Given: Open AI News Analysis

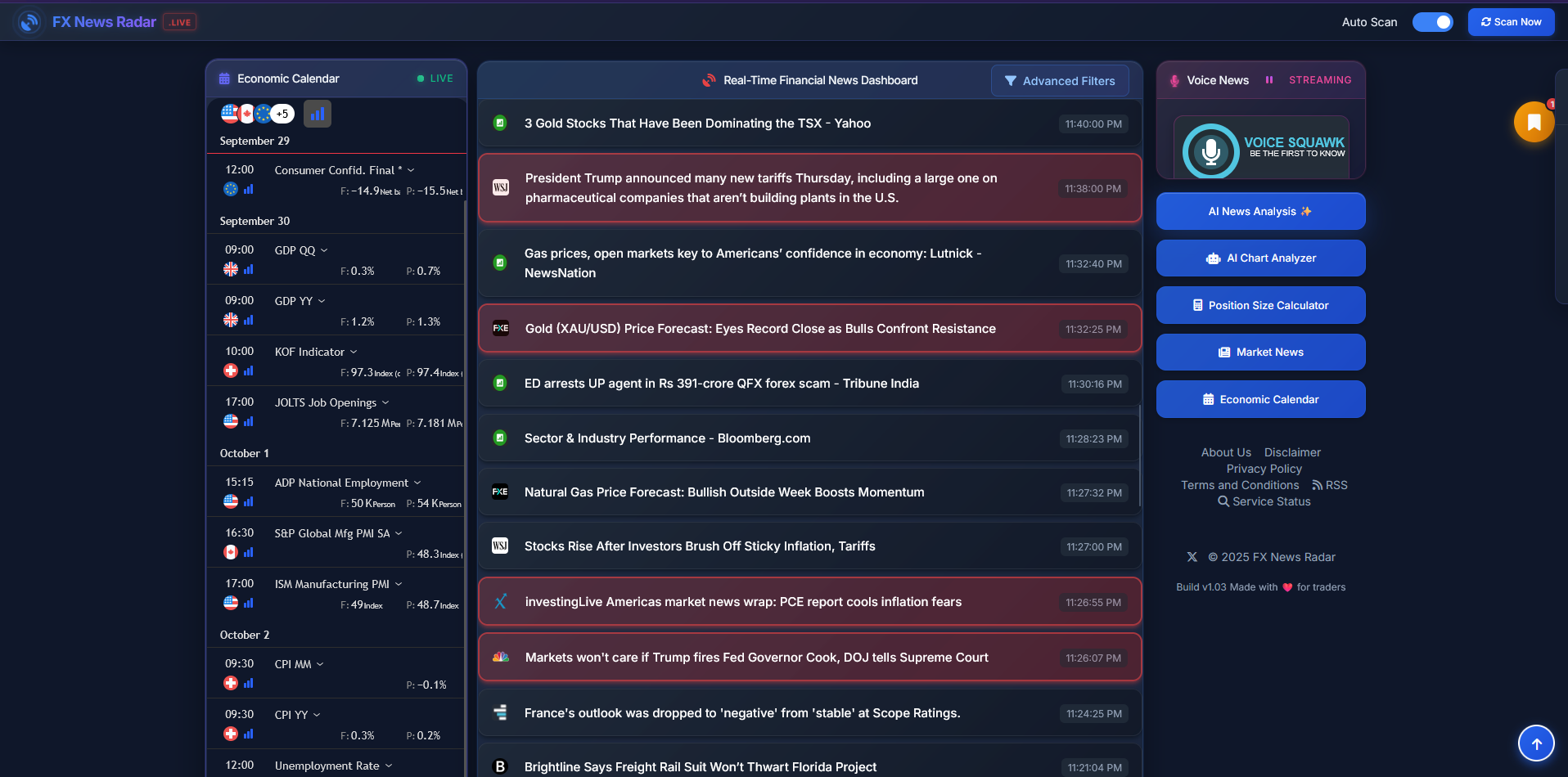Looking at the screenshot, I should [1260, 211].
